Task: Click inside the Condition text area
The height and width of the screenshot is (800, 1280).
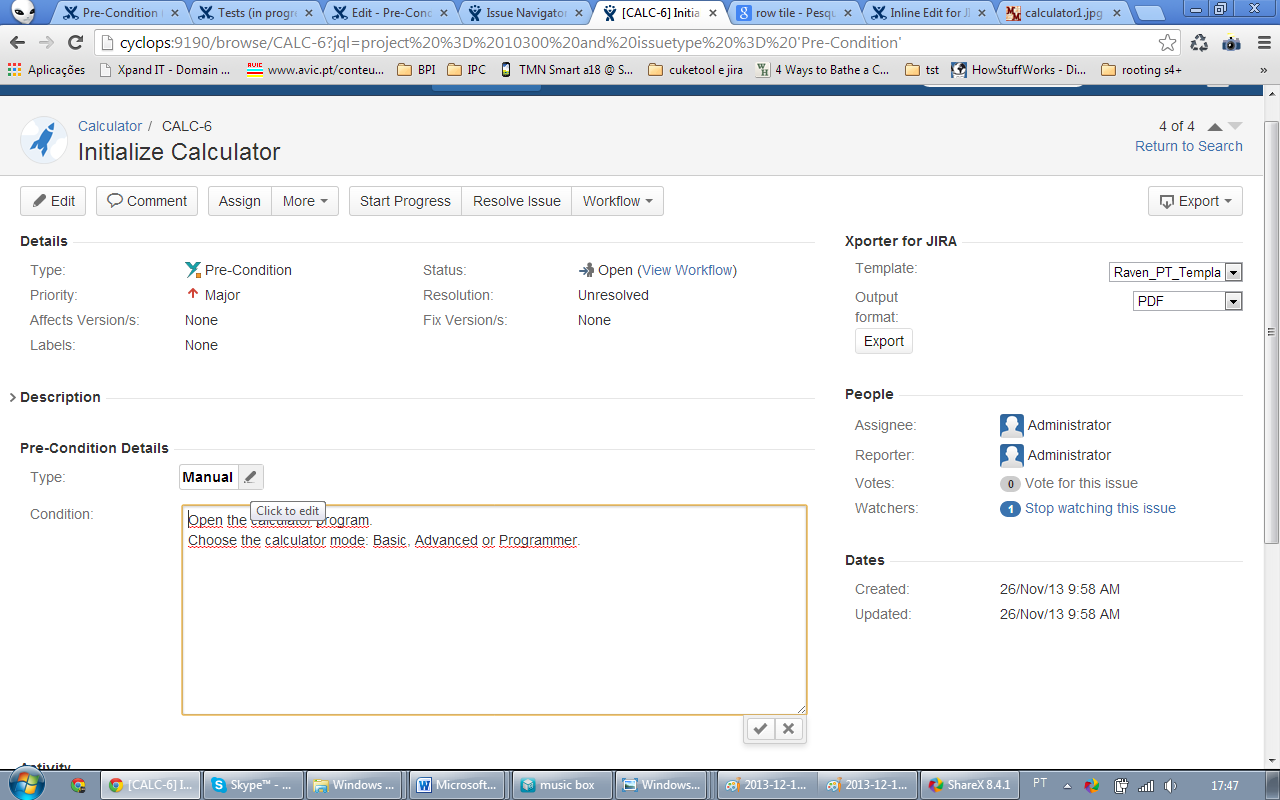Action: tap(494, 610)
